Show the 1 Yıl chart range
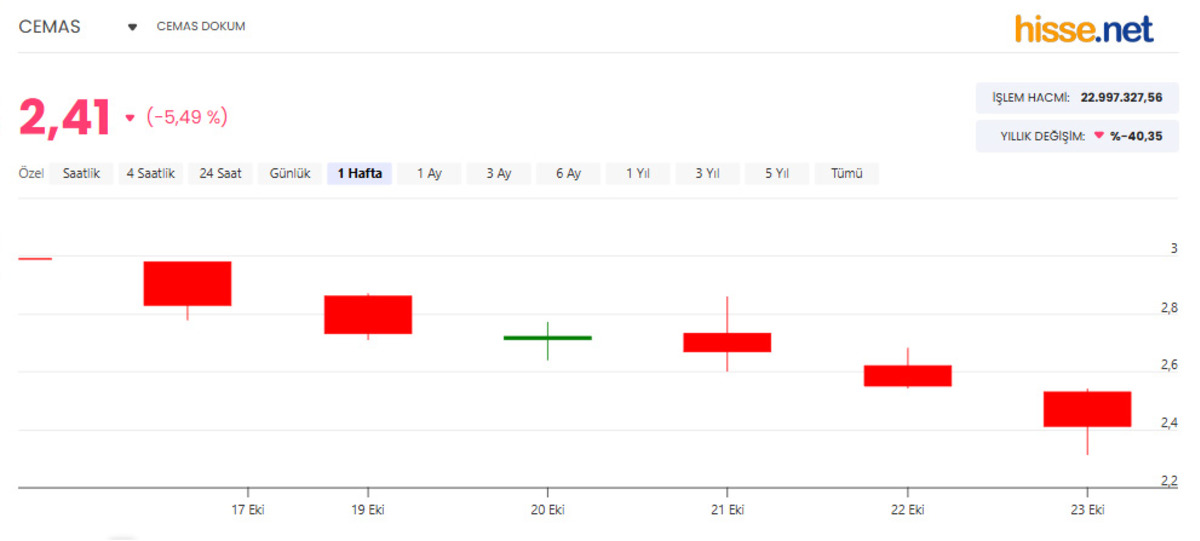Viewport: 1200px width, 541px height. pyautogui.click(x=637, y=173)
